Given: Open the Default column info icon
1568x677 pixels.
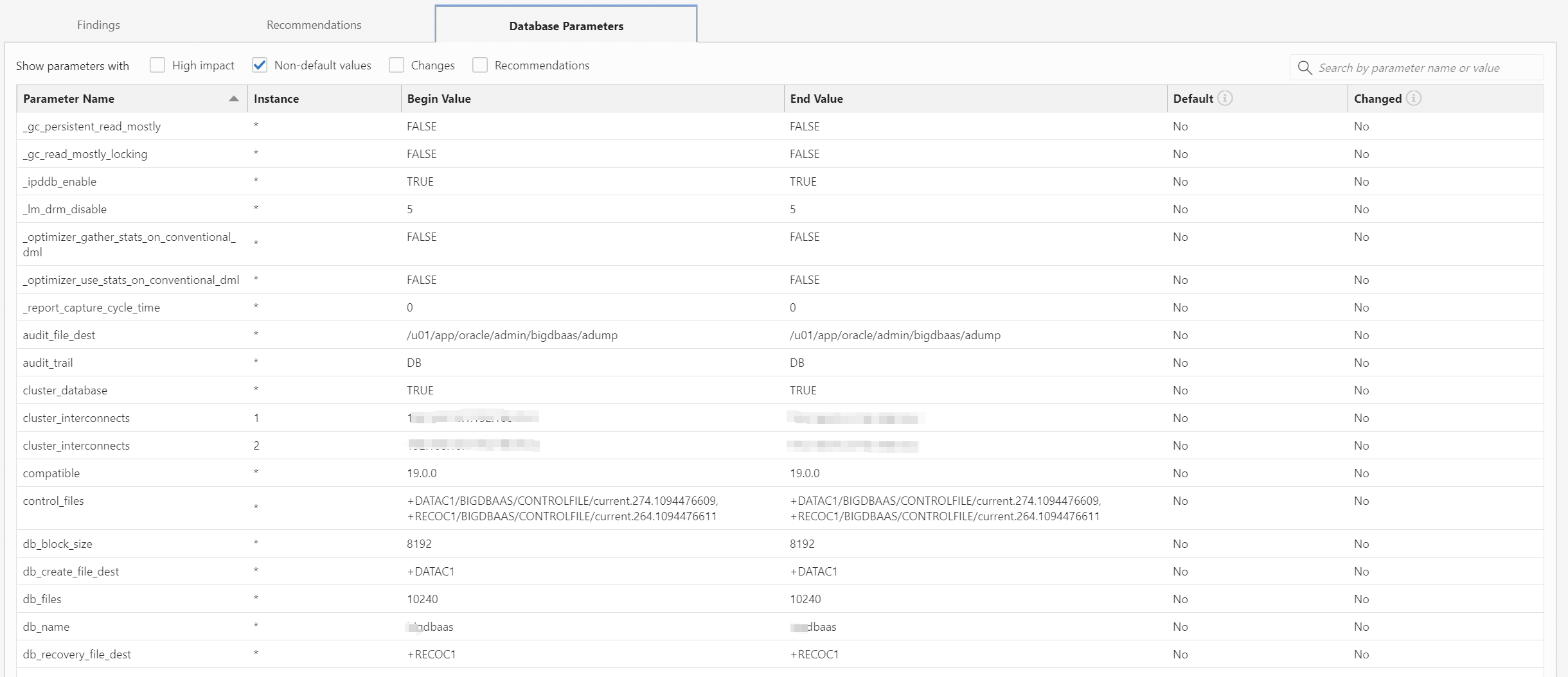Looking at the screenshot, I should point(1225,98).
